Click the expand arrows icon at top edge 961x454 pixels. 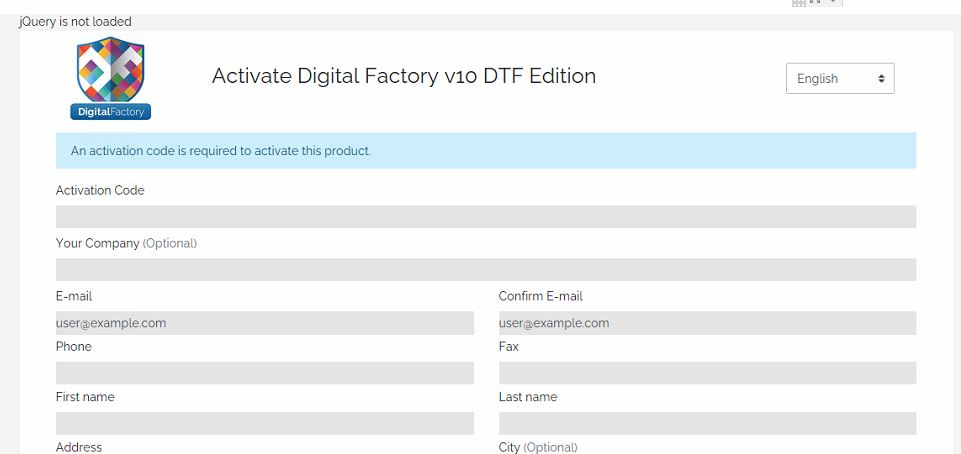pyautogui.click(x=815, y=2)
